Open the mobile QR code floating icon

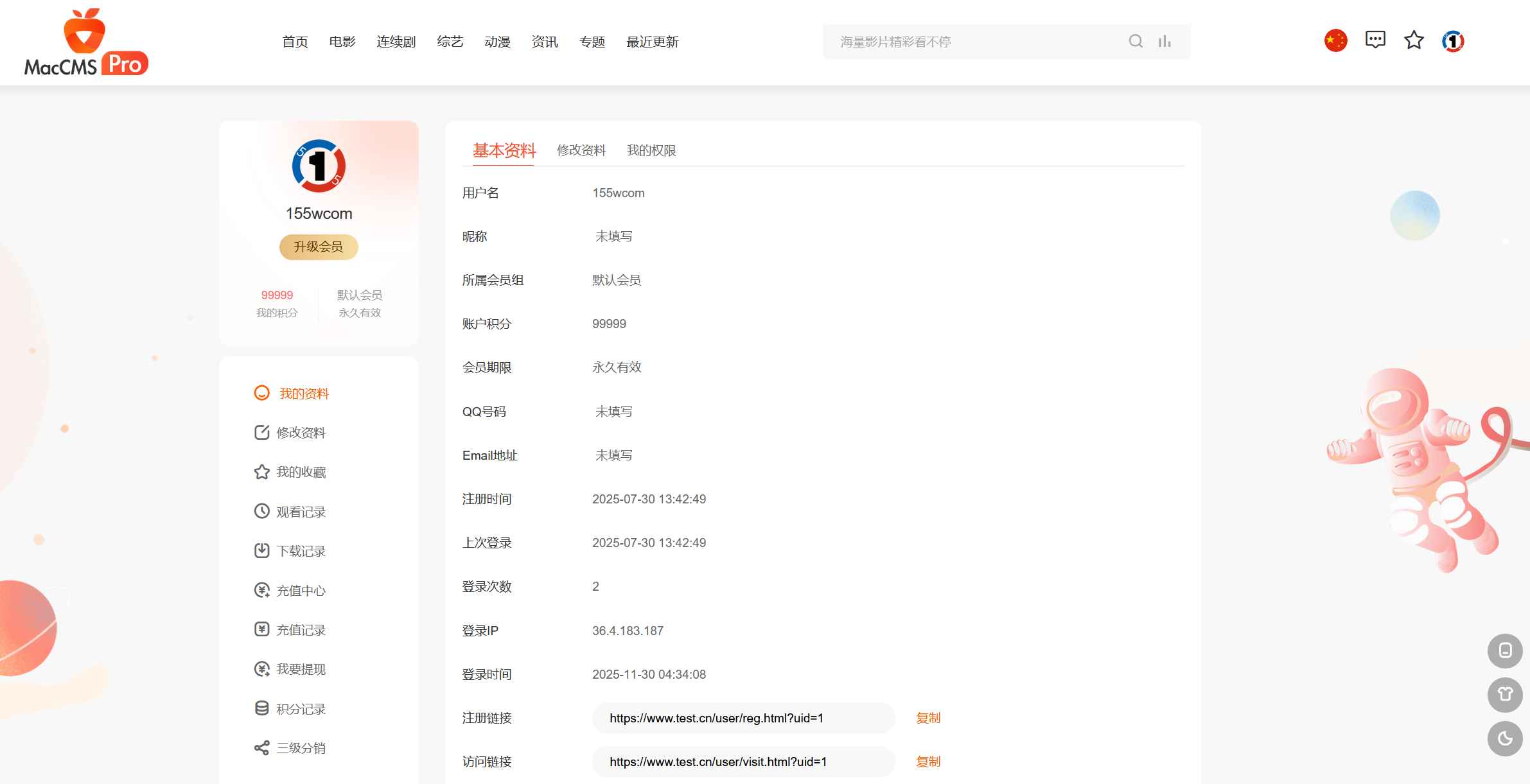click(1505, 650)
